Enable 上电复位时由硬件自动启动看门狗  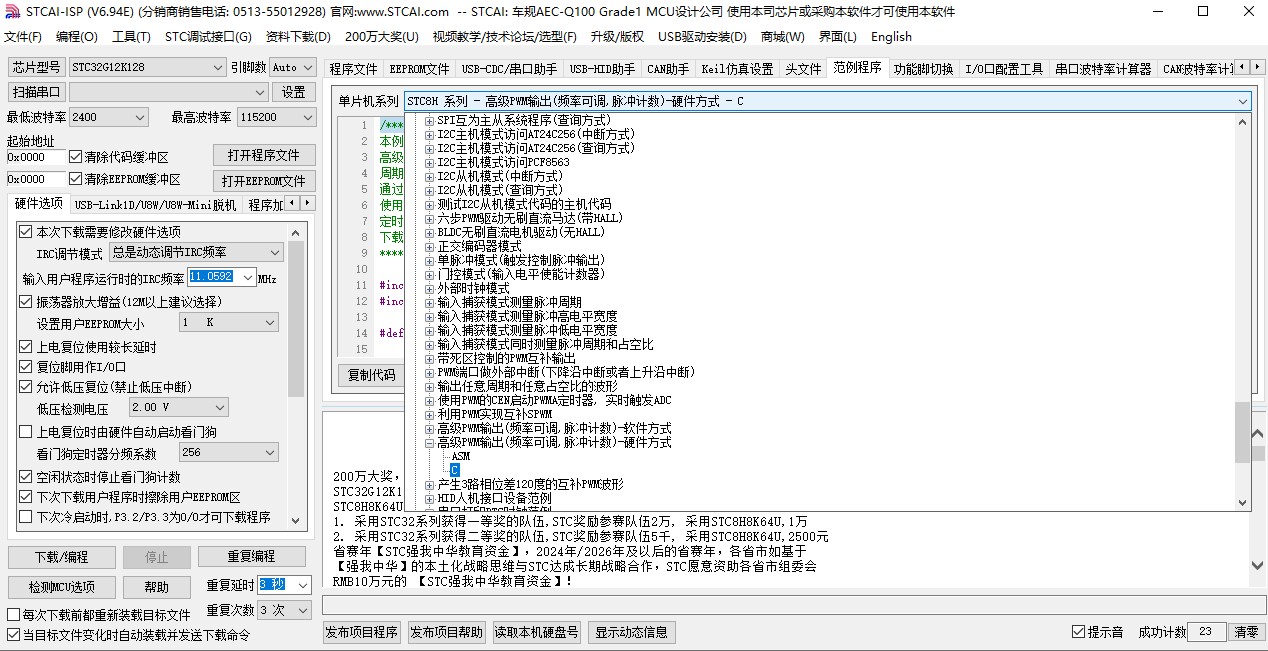tap(26, 432)
